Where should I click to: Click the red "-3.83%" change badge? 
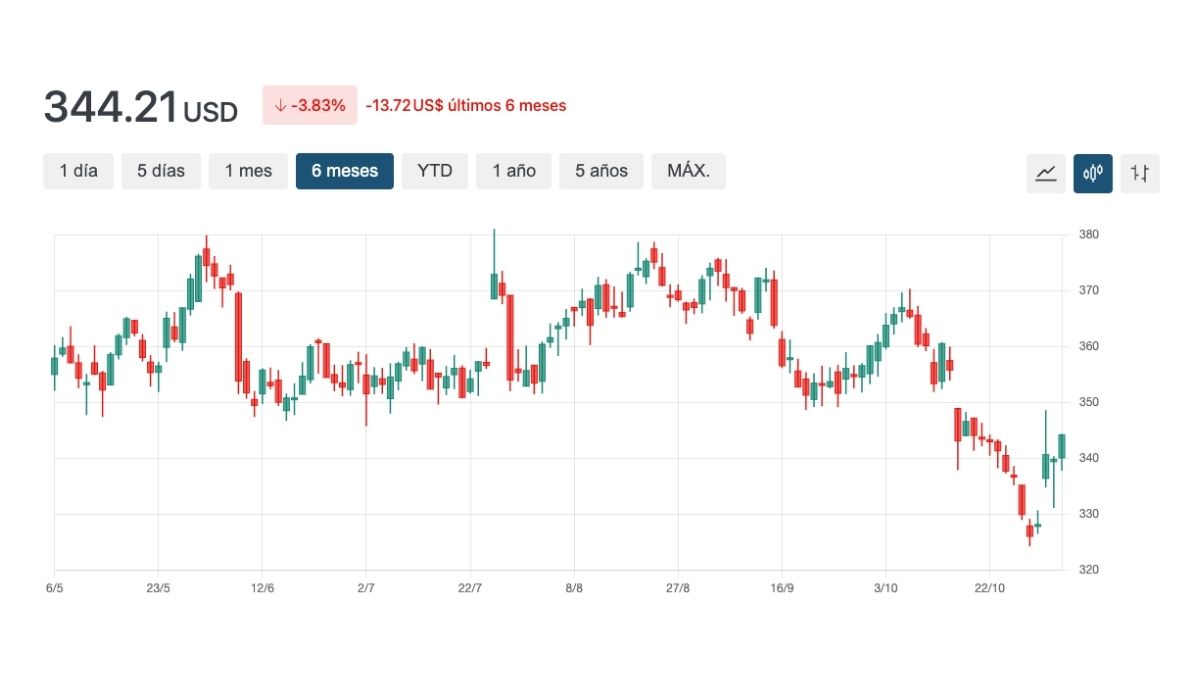(310, 104)
